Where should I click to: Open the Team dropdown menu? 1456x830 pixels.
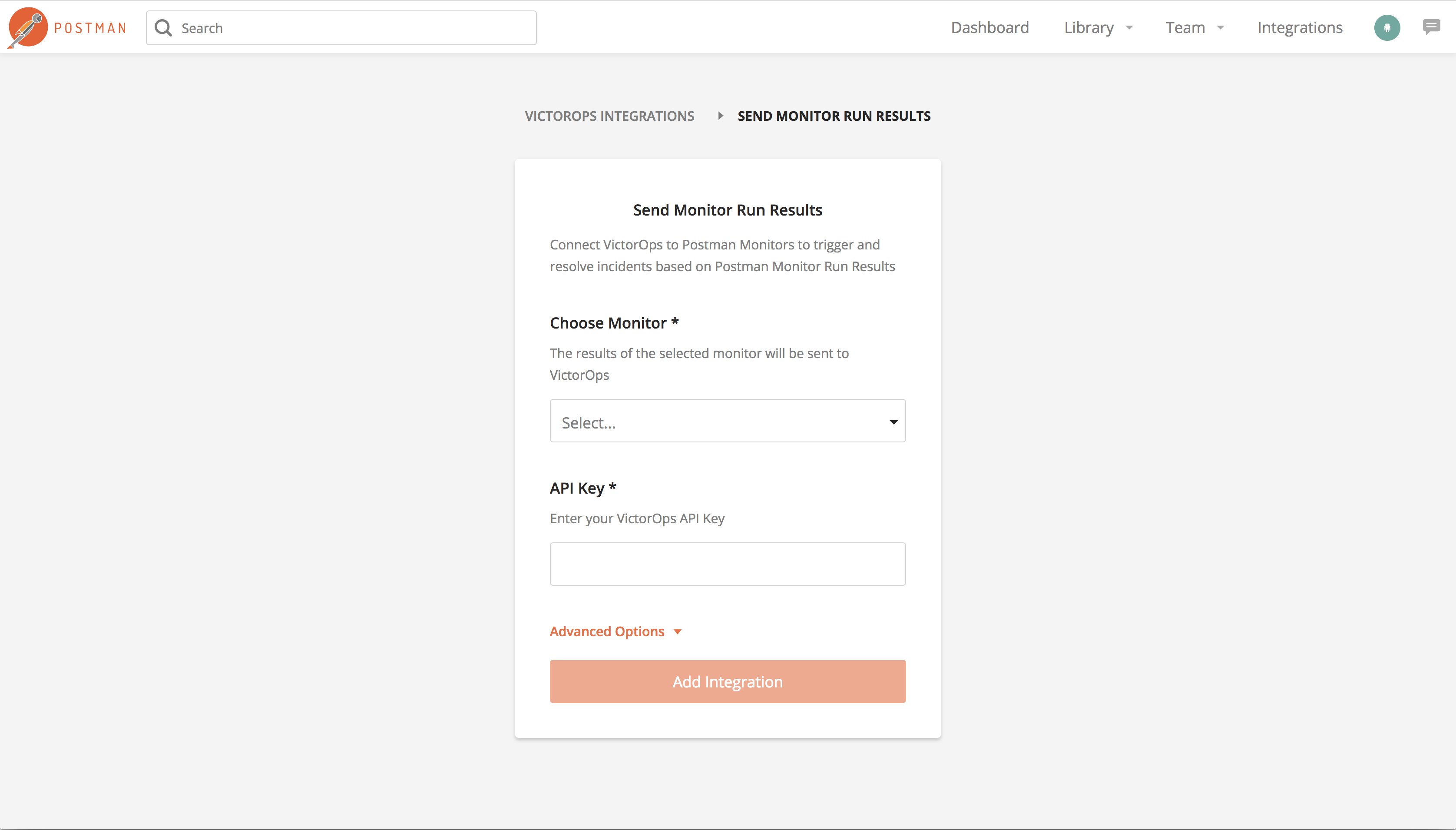click(1195, 27)
